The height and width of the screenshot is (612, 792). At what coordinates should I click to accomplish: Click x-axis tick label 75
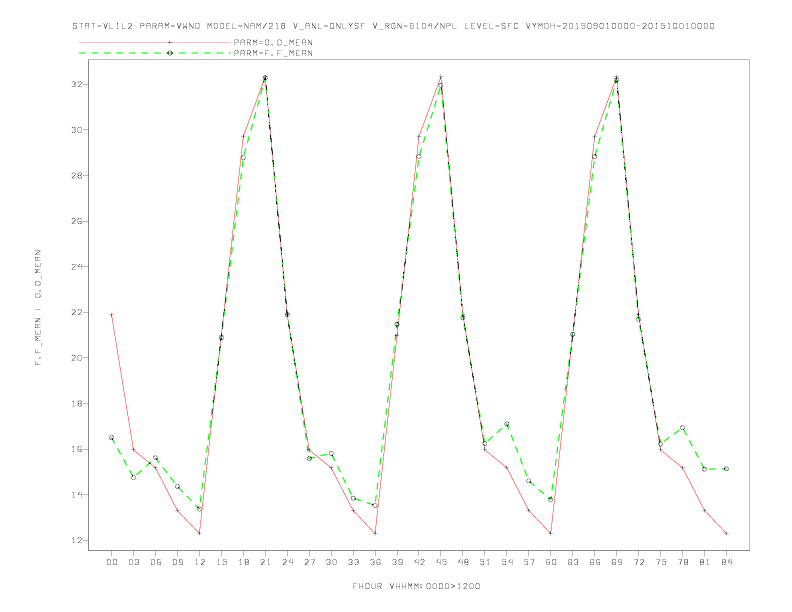[661, 562]
